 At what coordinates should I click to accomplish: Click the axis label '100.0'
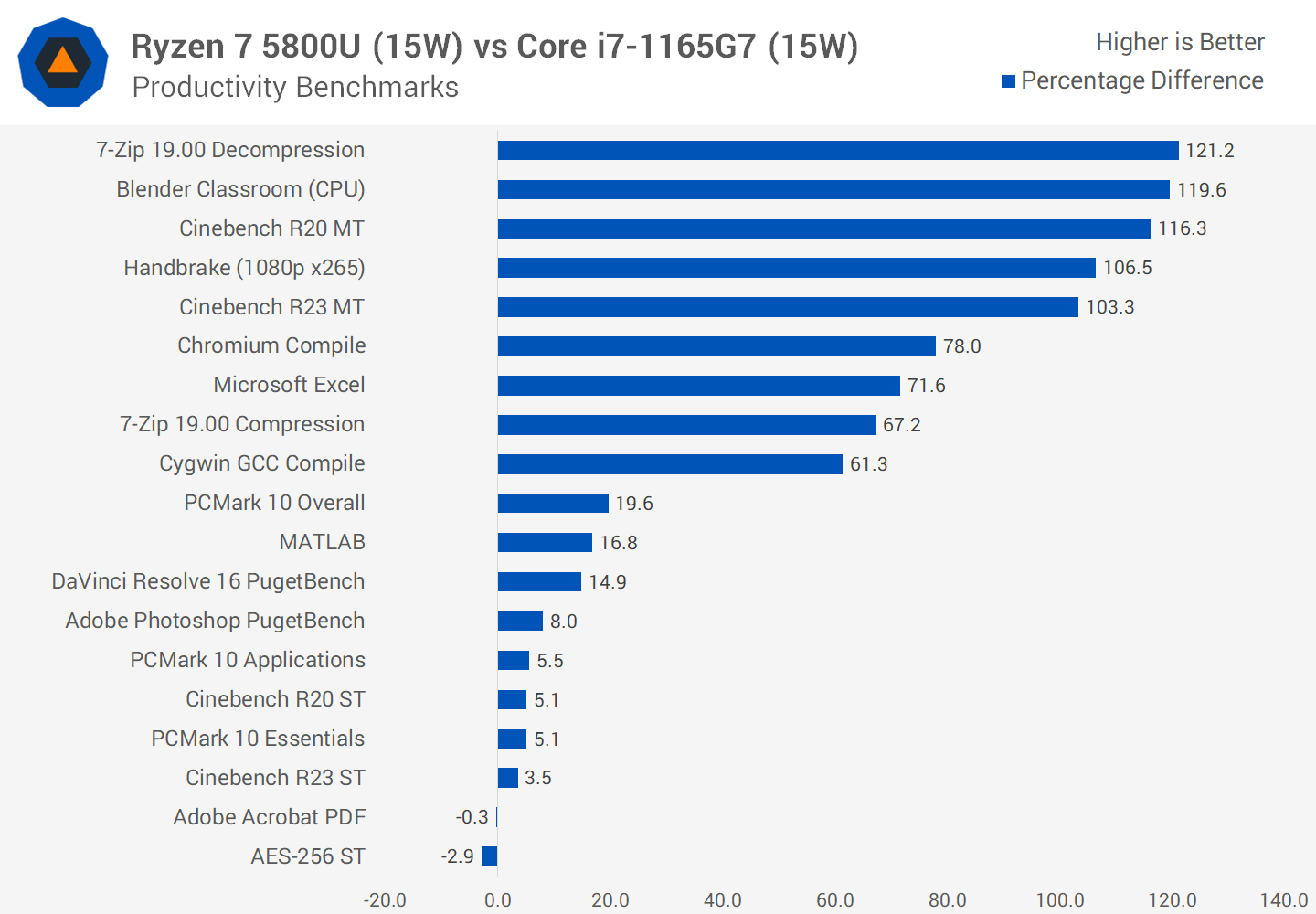tap(1060, 900)
